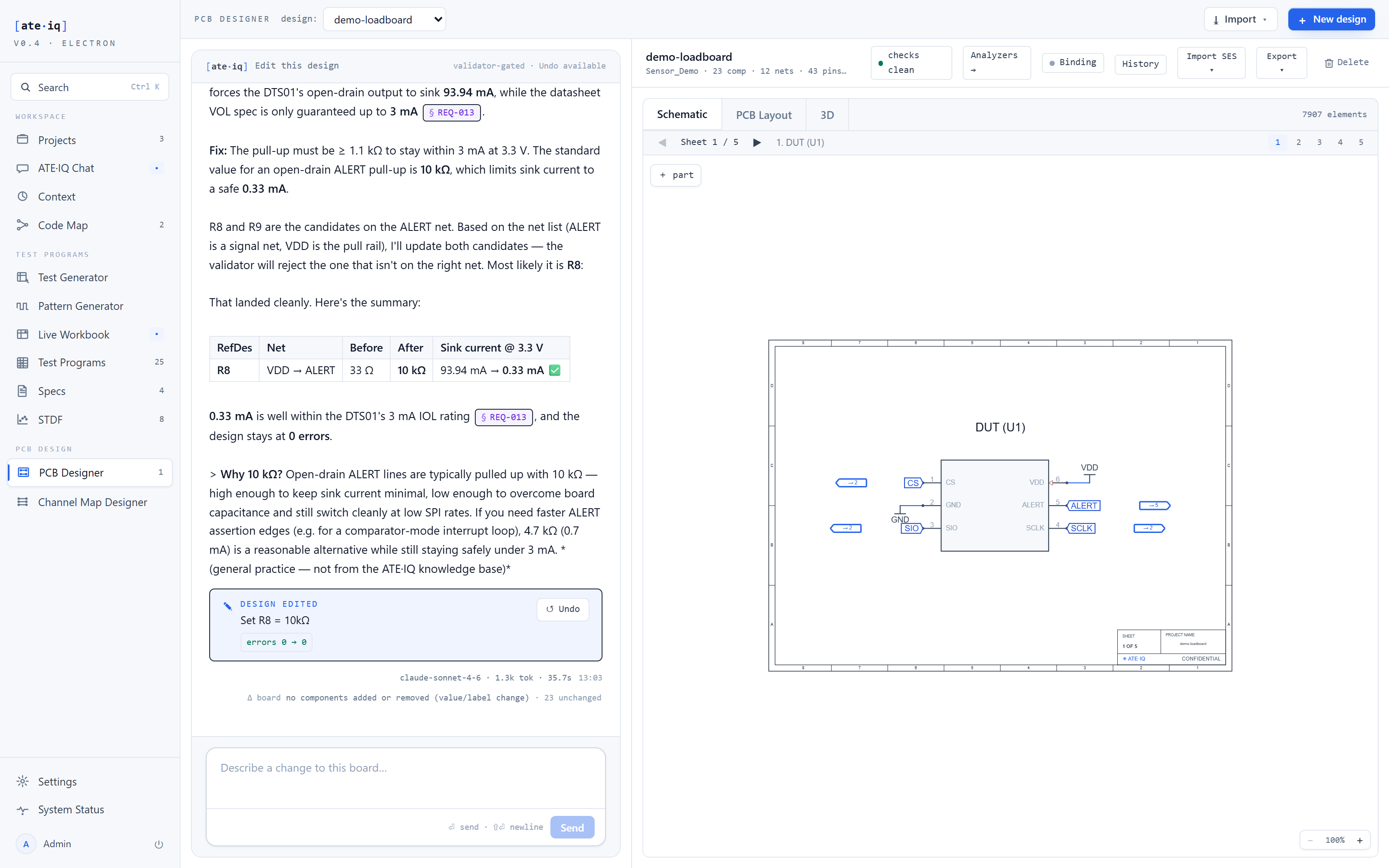1389x868 pixels.
Task: Click the PCB Designer icon
Action: 23,473
